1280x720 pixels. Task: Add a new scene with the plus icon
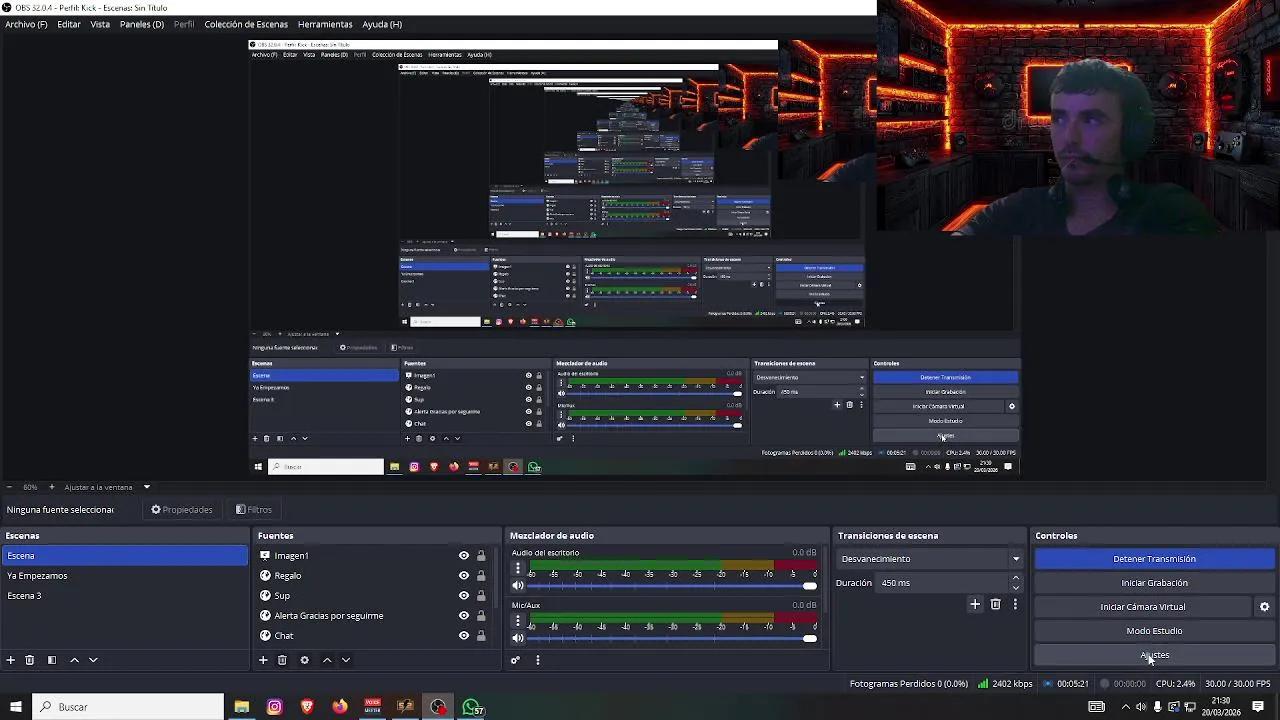pos(10,660)
